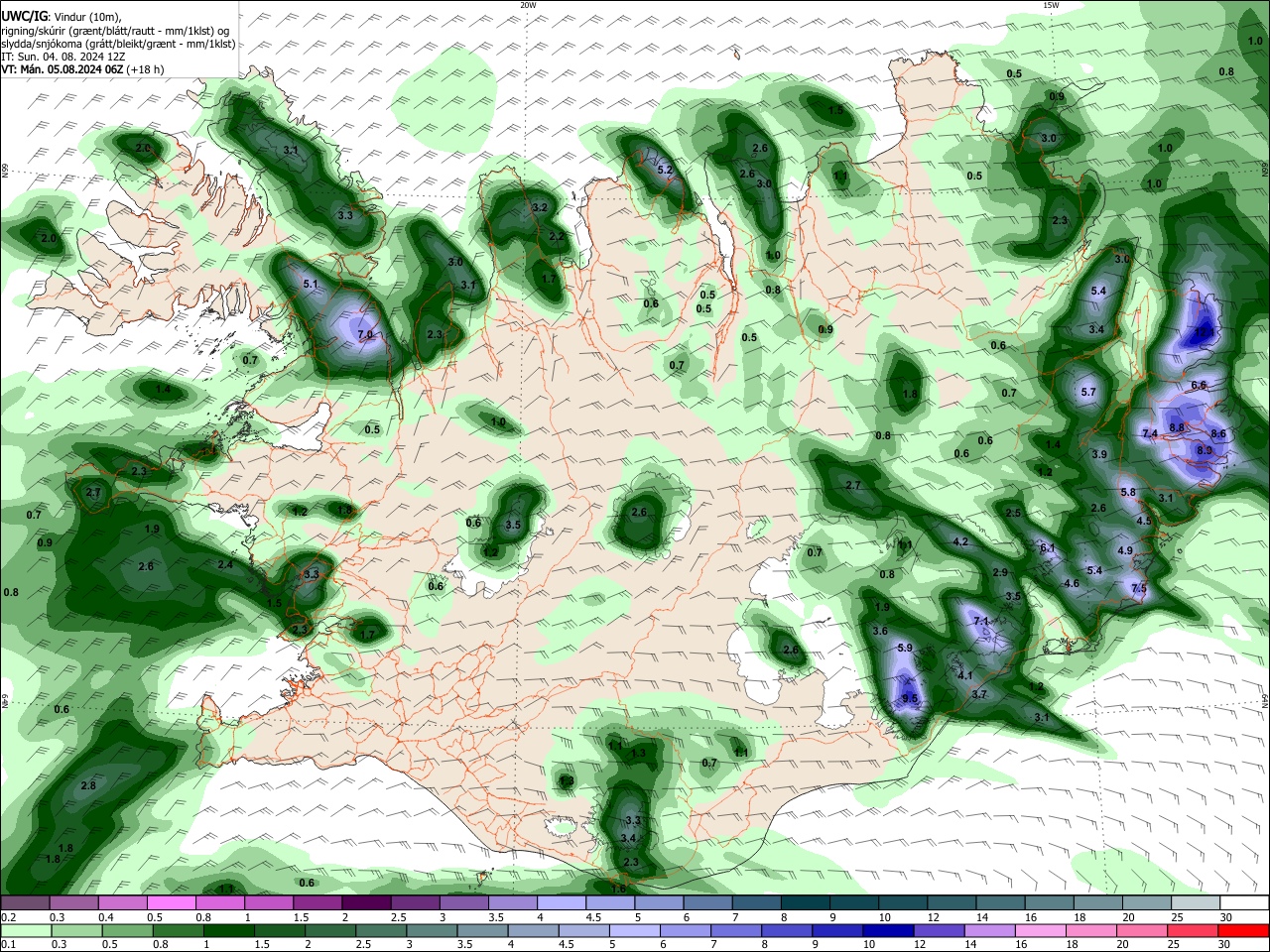Click the UWC/IG title text

(24, 16)
